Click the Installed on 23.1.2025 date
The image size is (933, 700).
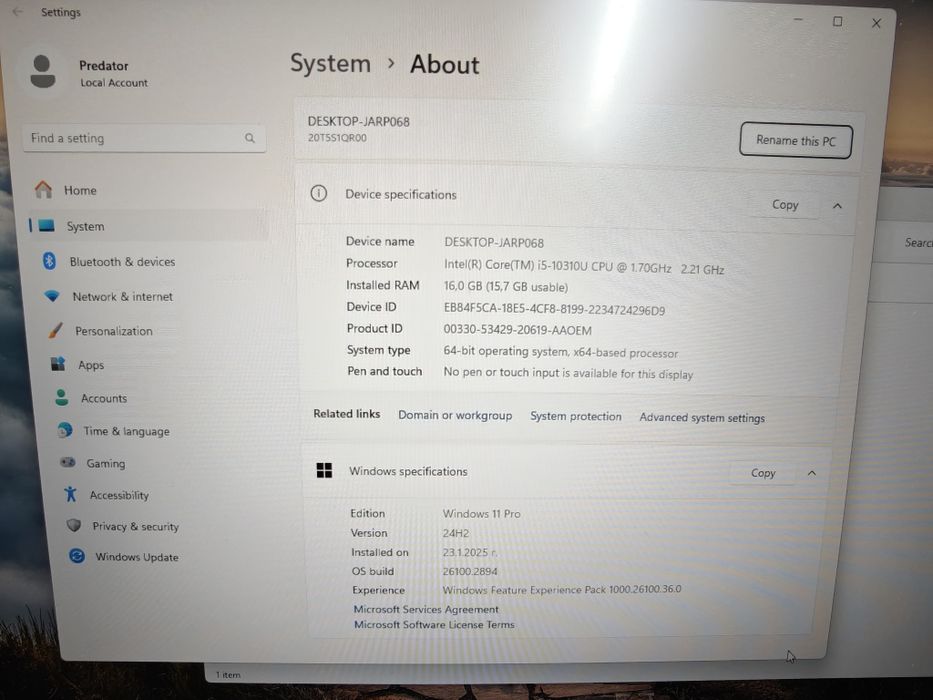point(468,552)
